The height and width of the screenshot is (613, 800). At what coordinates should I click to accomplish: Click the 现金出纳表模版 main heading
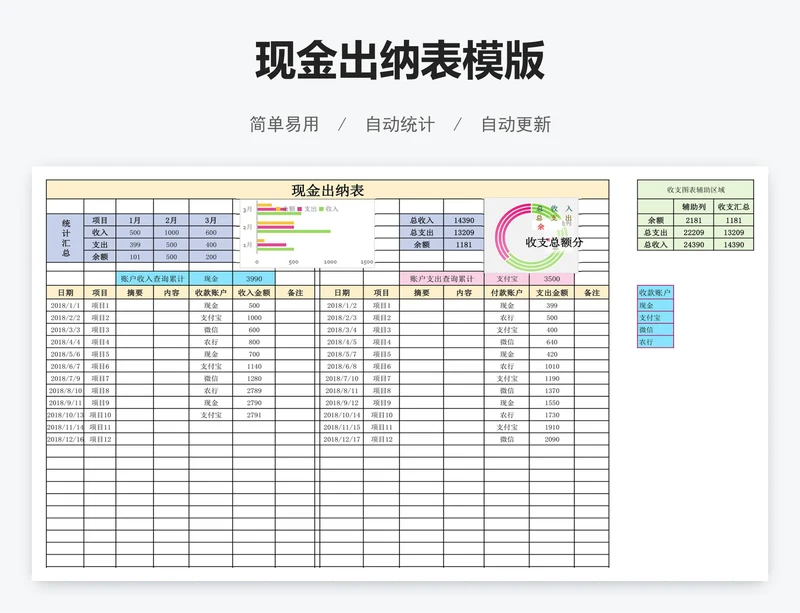[400, 61]
